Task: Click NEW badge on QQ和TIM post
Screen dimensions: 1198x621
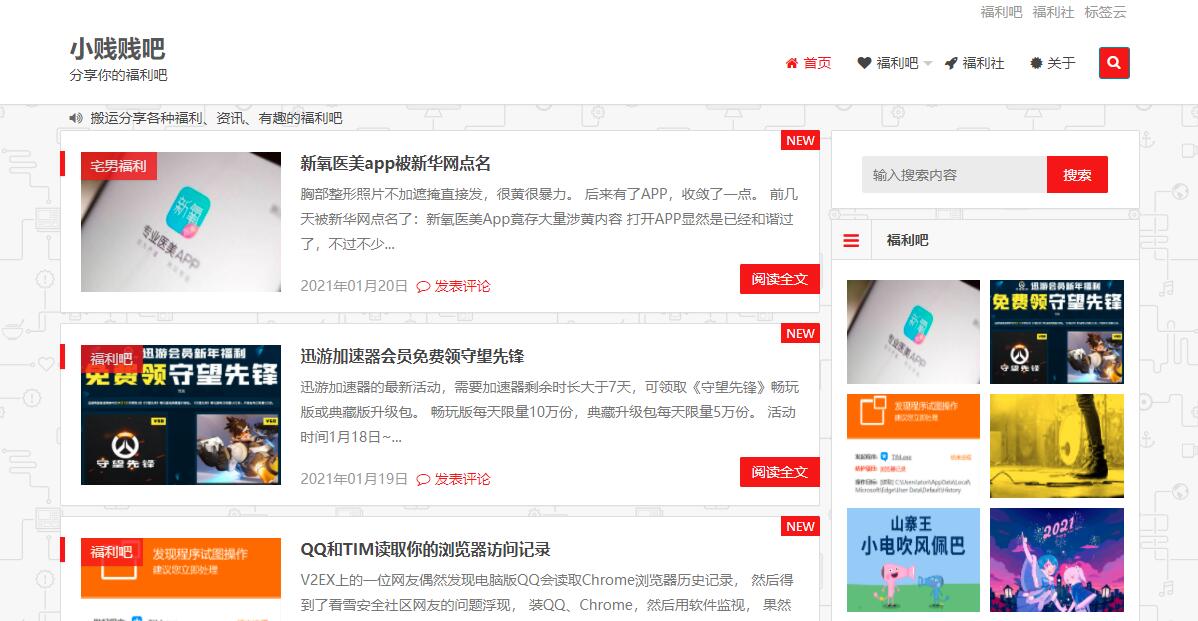Action: click(x=800, y=527)
